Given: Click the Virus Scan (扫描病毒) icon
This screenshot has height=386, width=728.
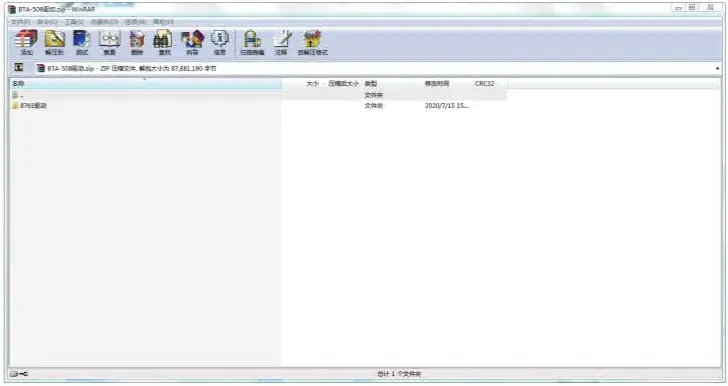Looking at the screenshot, I should click(252, 42).
